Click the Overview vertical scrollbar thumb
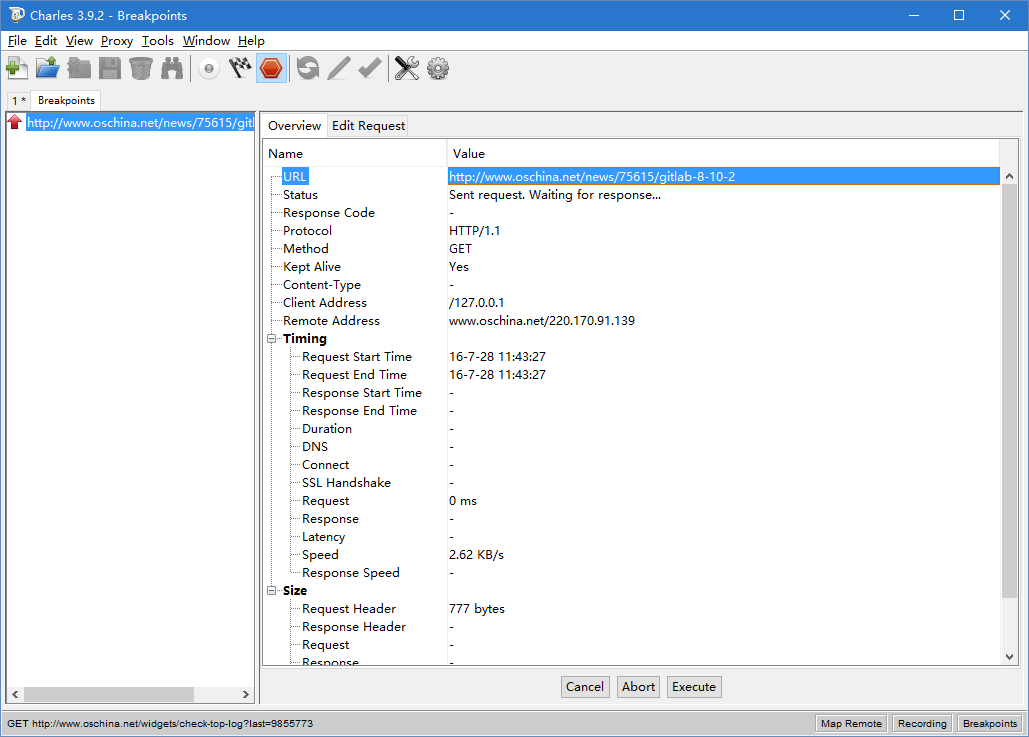Screen dimensions: 1029x737 click(1009, 391)
